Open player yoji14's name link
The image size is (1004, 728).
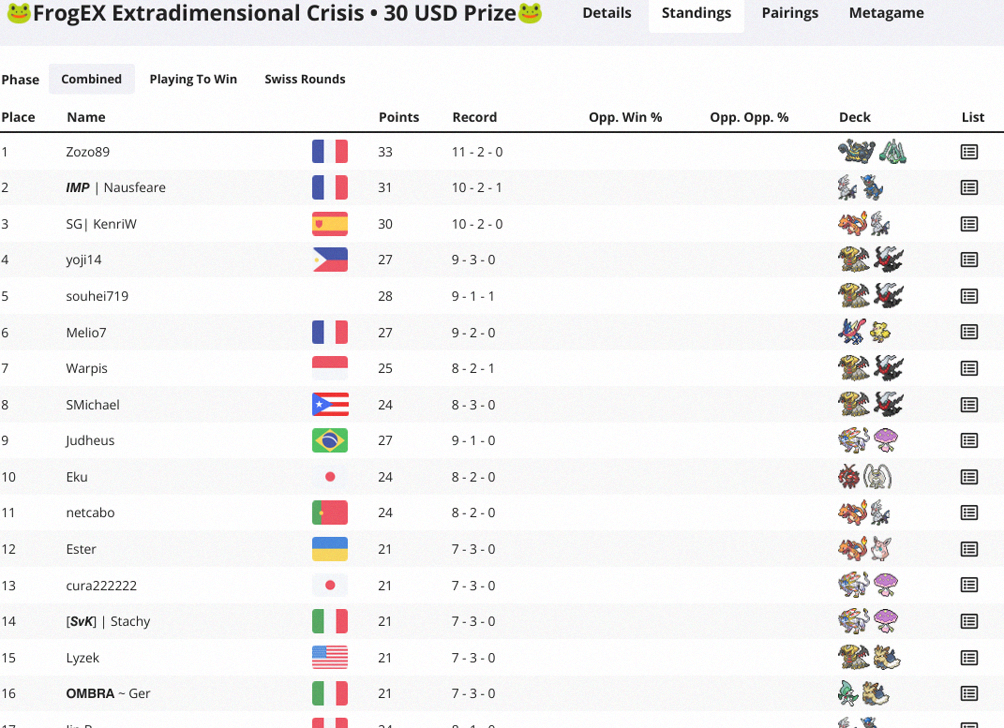pos(83,260)
